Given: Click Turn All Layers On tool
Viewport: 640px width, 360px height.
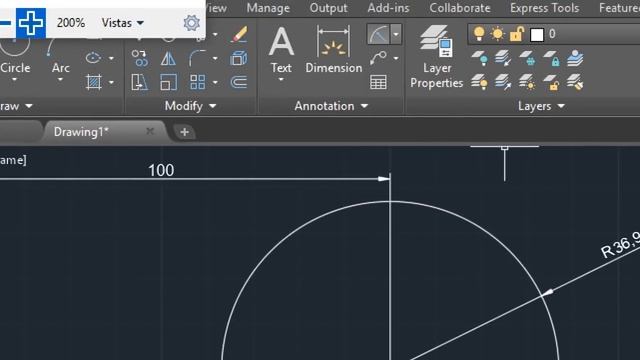Looking at the screenshot, I should pos(479,82).
